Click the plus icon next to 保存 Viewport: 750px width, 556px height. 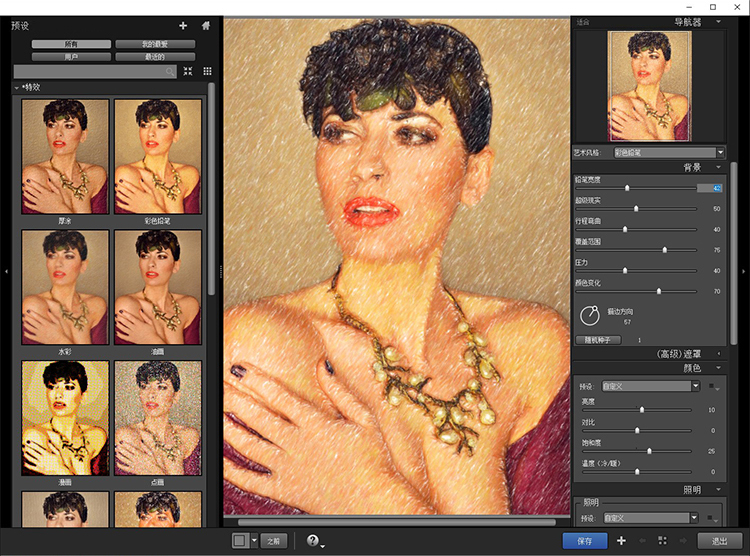tap(621, 541)
